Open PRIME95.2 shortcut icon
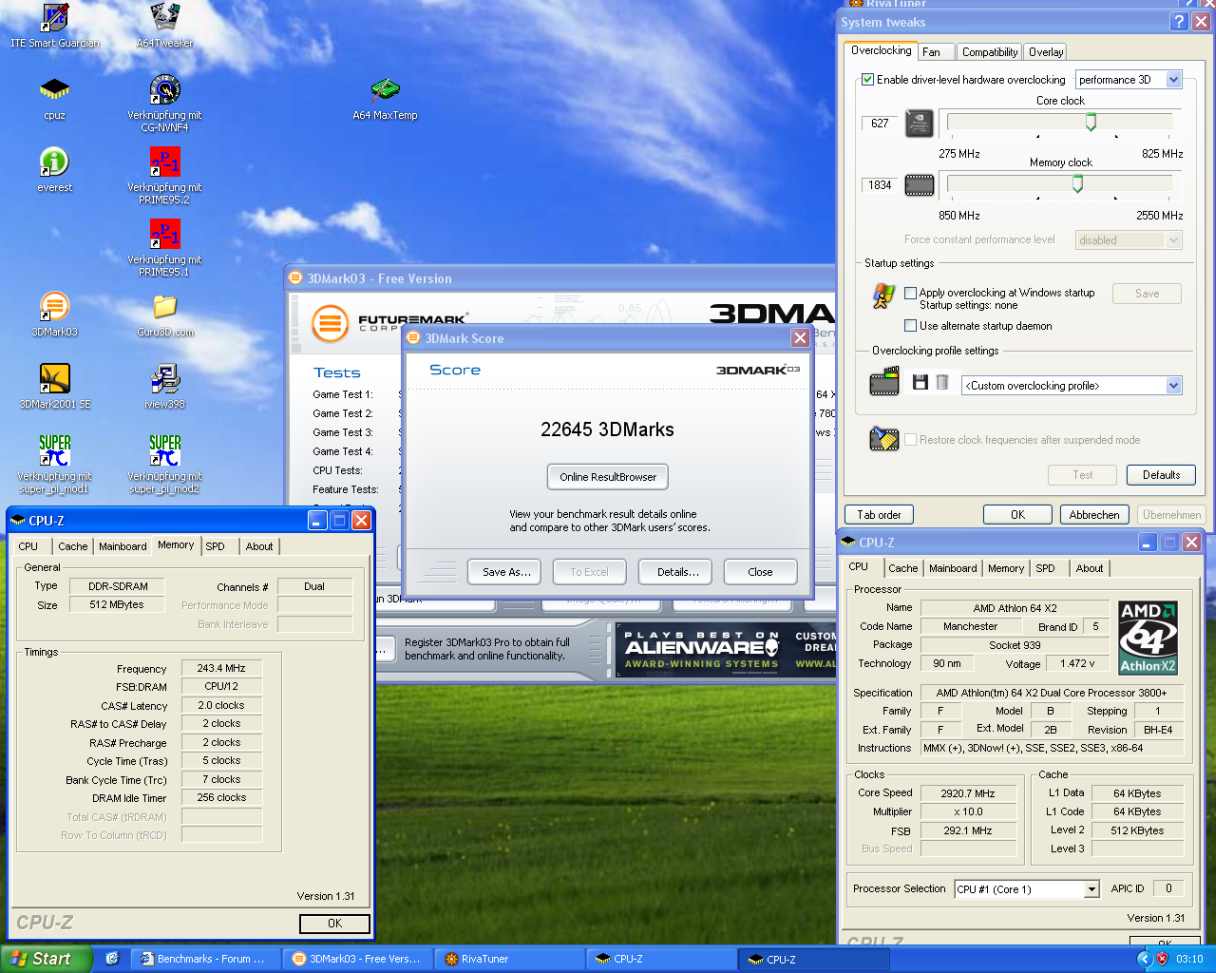Viewport: 1216px width, 973px height. pos(165,162)
